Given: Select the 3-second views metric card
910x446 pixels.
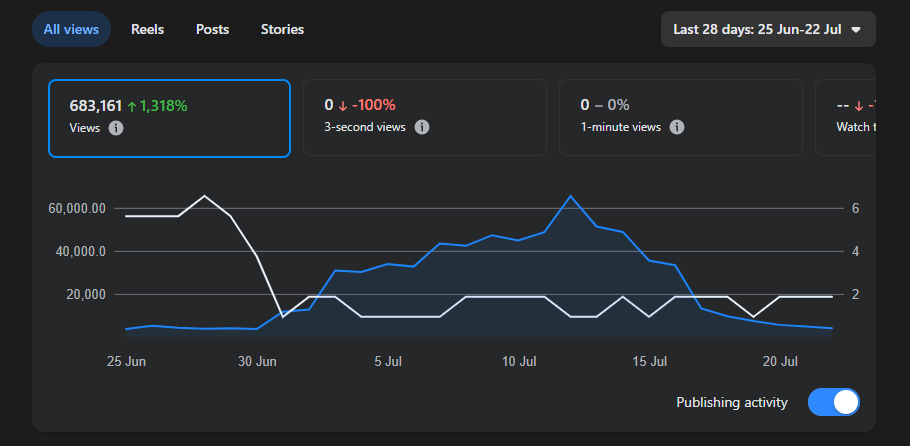Looking at the screenshot, I should [425, 118].
